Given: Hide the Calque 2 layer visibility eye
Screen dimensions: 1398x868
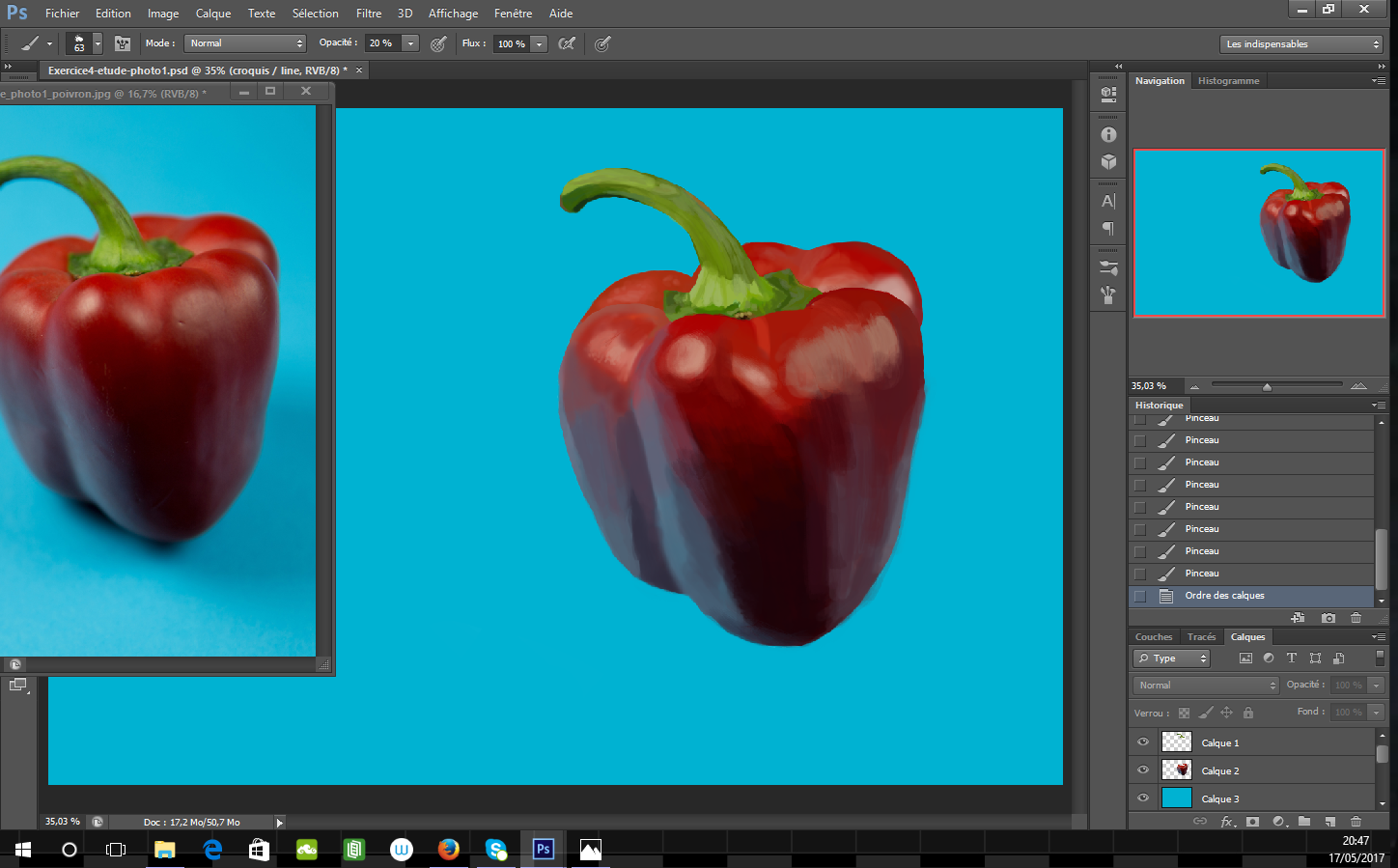Looking at the screenshot, I should pos(1143,770).
